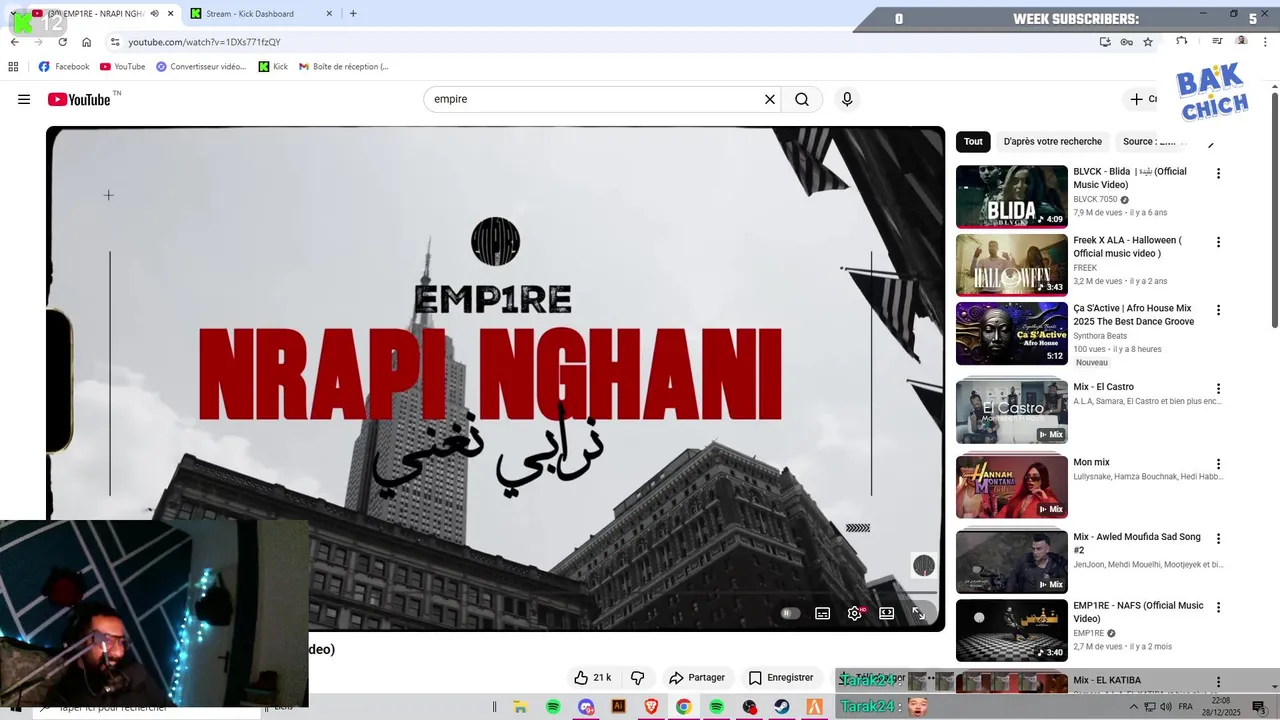This screenshot has height=720, width=1280.
Task: Select the 'D'après votre recherche' chip
Action: 1053,141
